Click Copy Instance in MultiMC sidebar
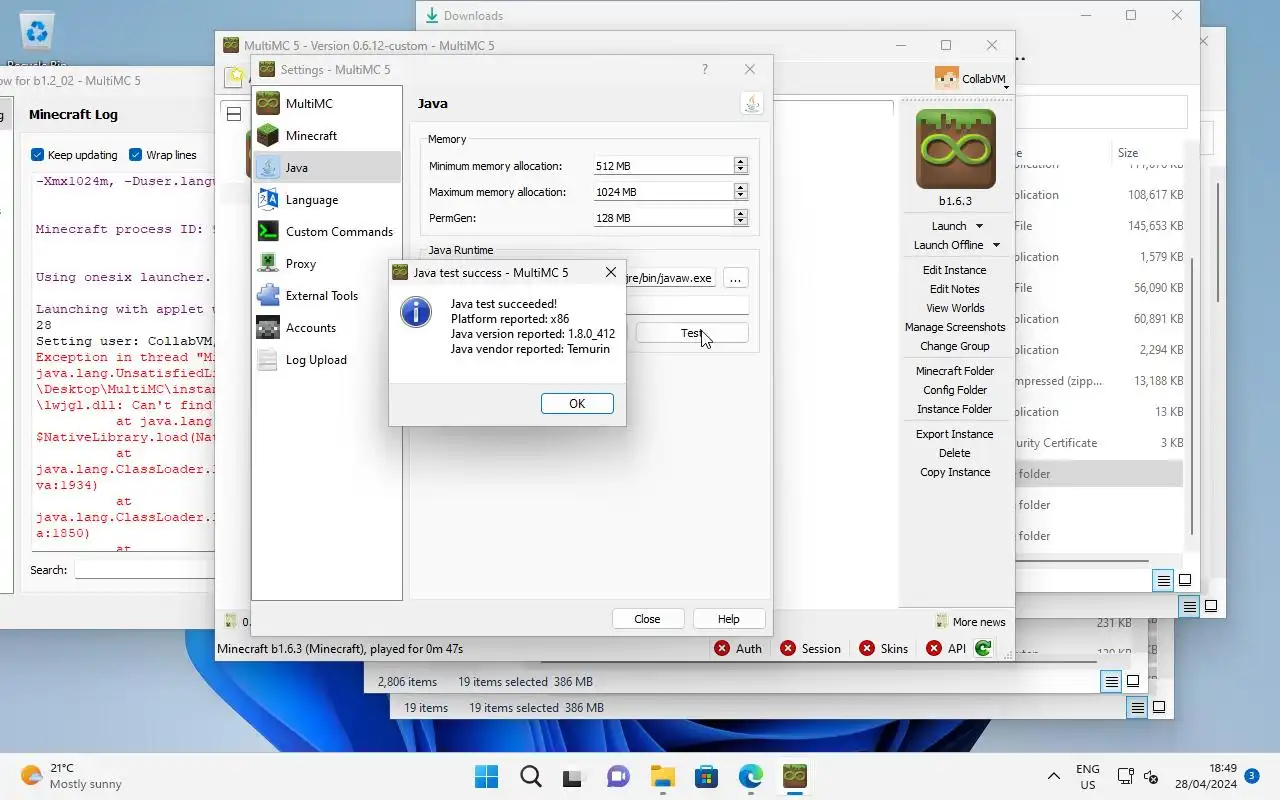 coord(954,472)
